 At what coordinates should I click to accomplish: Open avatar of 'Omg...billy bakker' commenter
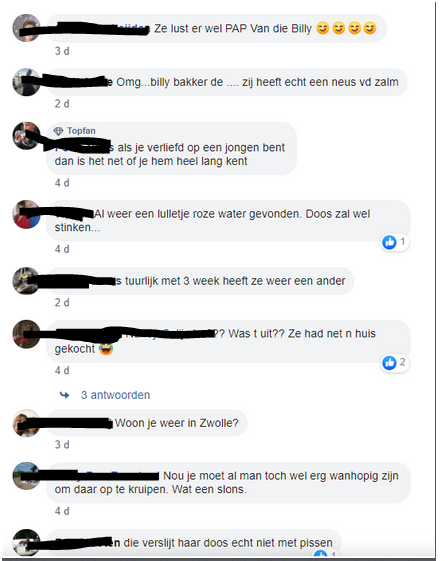26,82
